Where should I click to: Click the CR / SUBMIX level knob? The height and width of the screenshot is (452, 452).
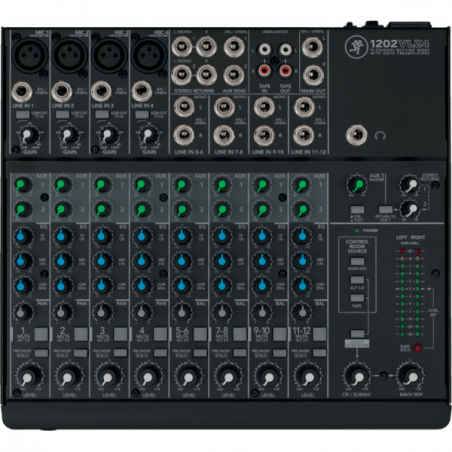pos(357,376)
